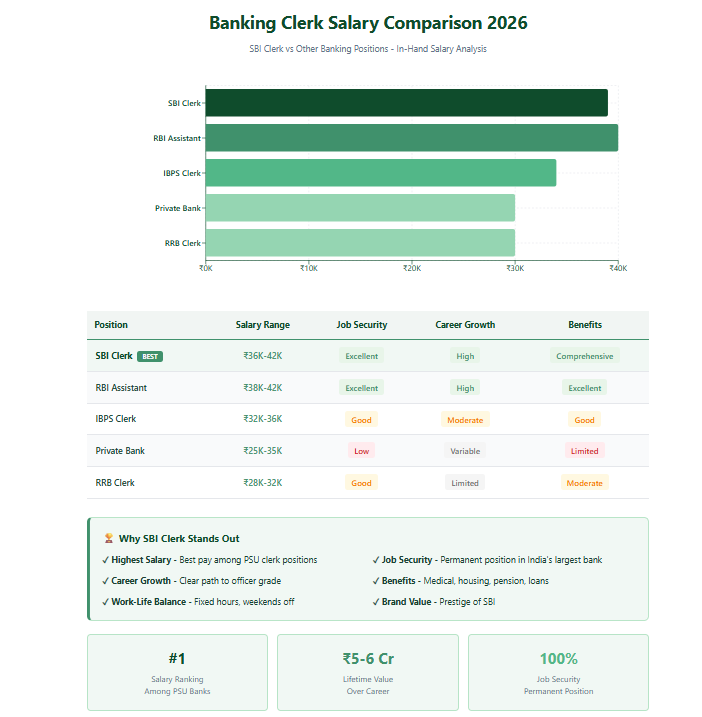Select the RRB Clerk row name
The image size is (702, 717).
[x=115, y=483]
